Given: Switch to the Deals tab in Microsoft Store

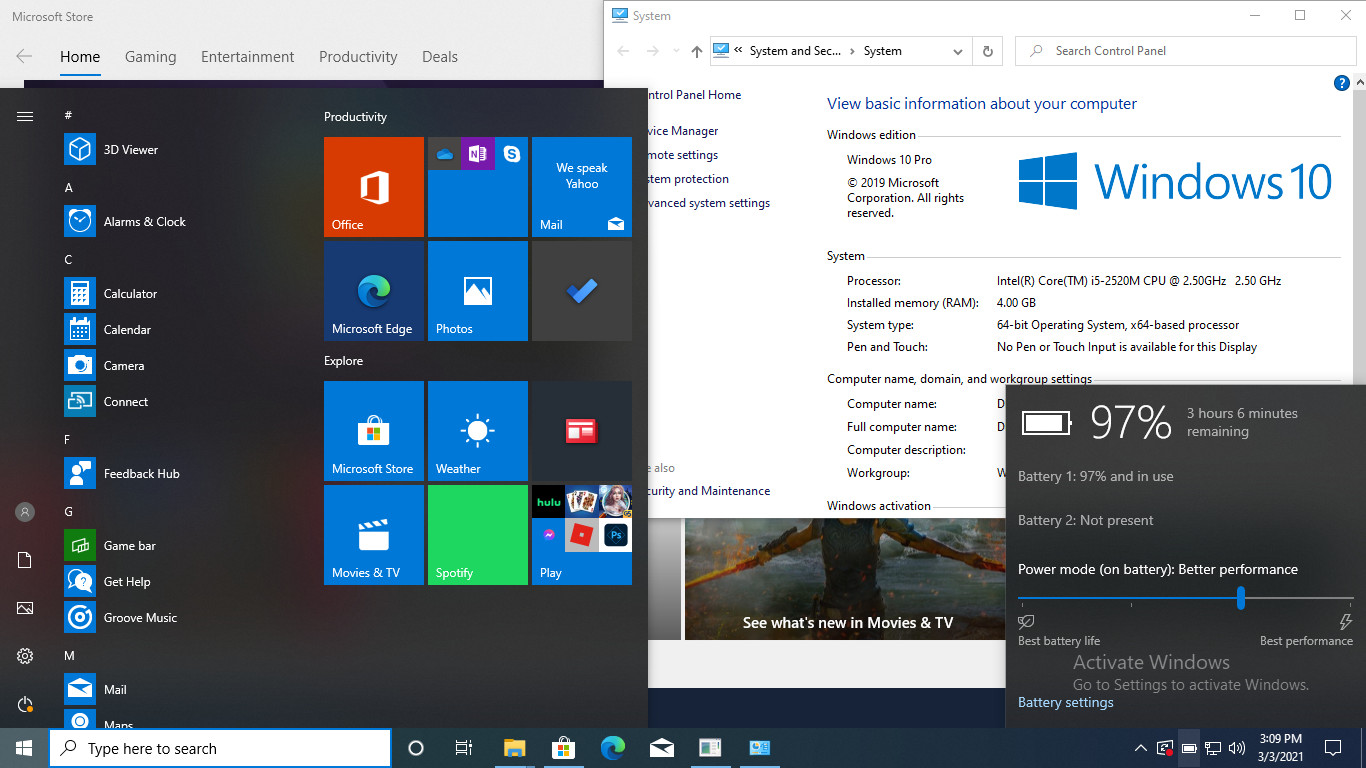Looking at the screenshot, I should point(440,57).
